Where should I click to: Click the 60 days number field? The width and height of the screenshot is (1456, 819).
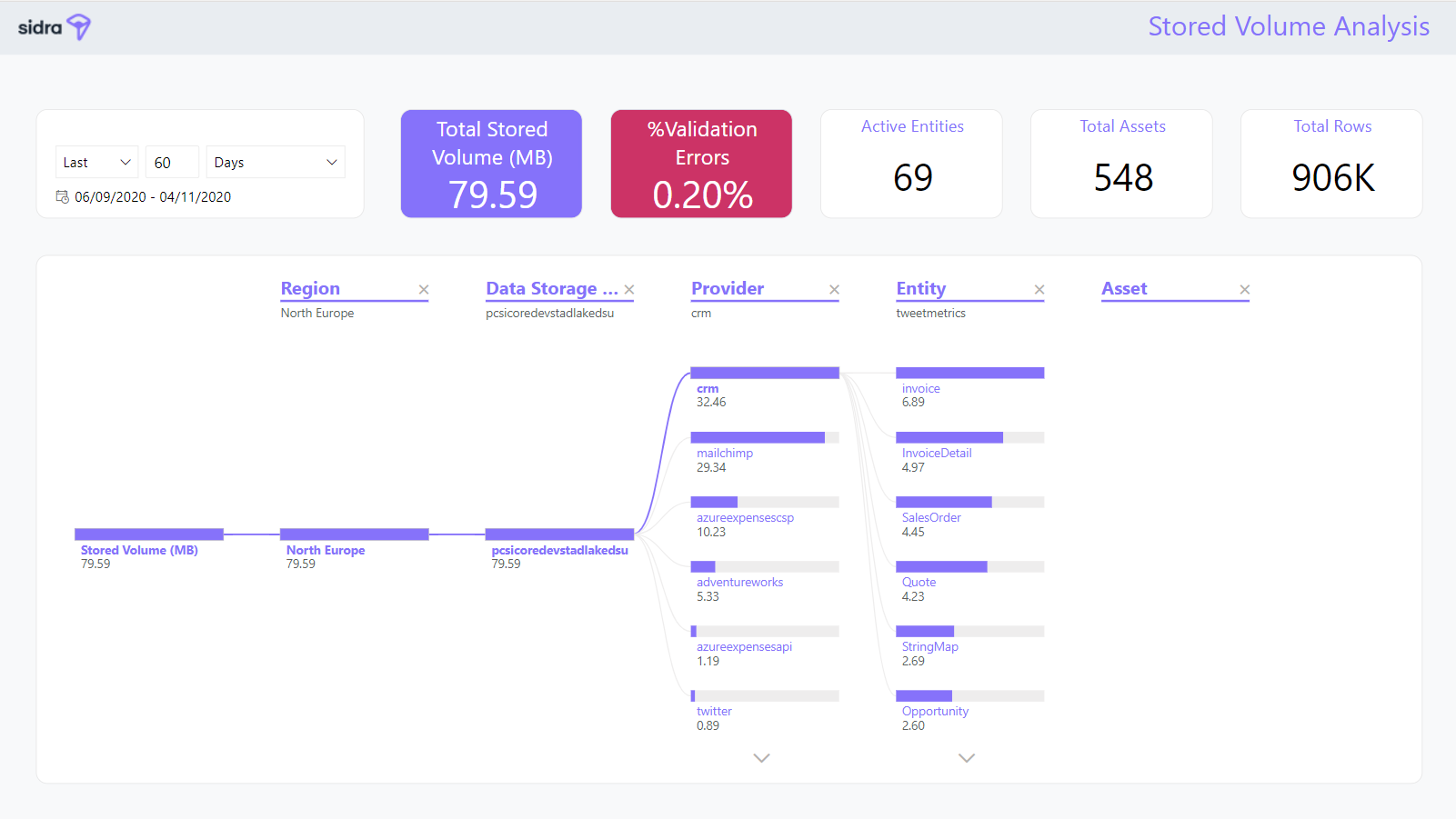tap(171, 163)
